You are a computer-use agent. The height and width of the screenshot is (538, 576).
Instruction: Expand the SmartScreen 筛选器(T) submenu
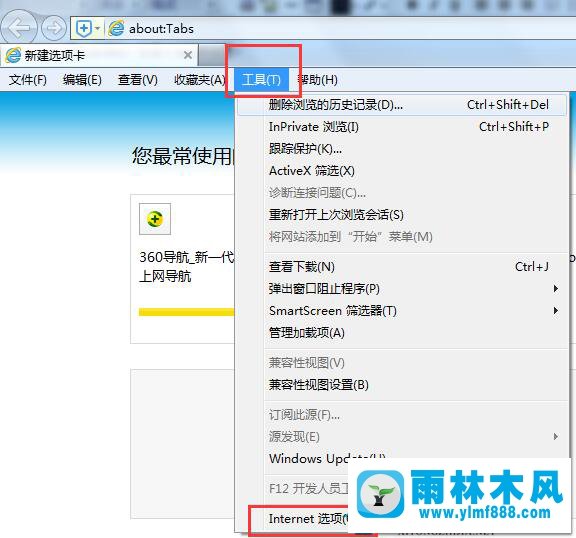(402, 311)
